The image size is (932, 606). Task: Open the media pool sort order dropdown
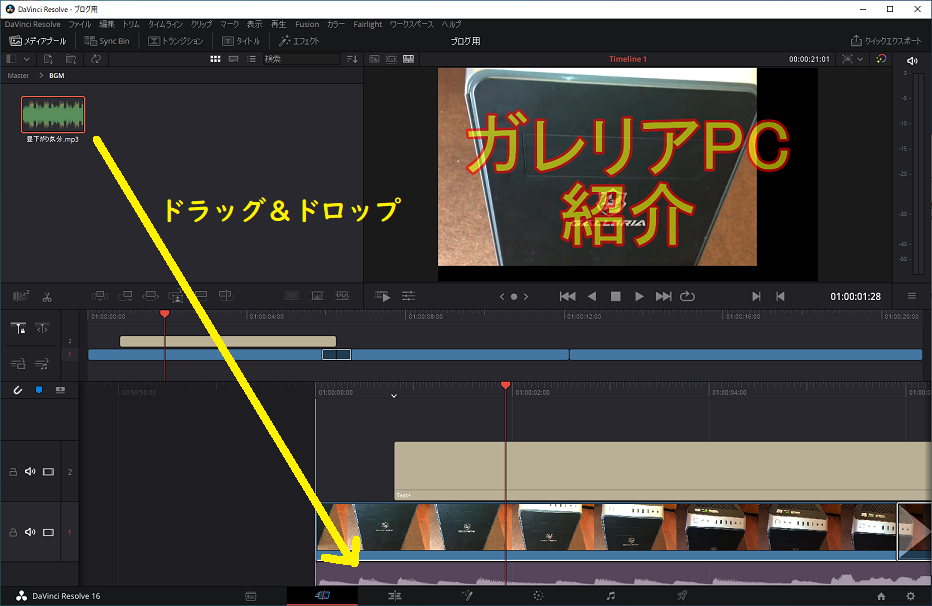[351, 58]
